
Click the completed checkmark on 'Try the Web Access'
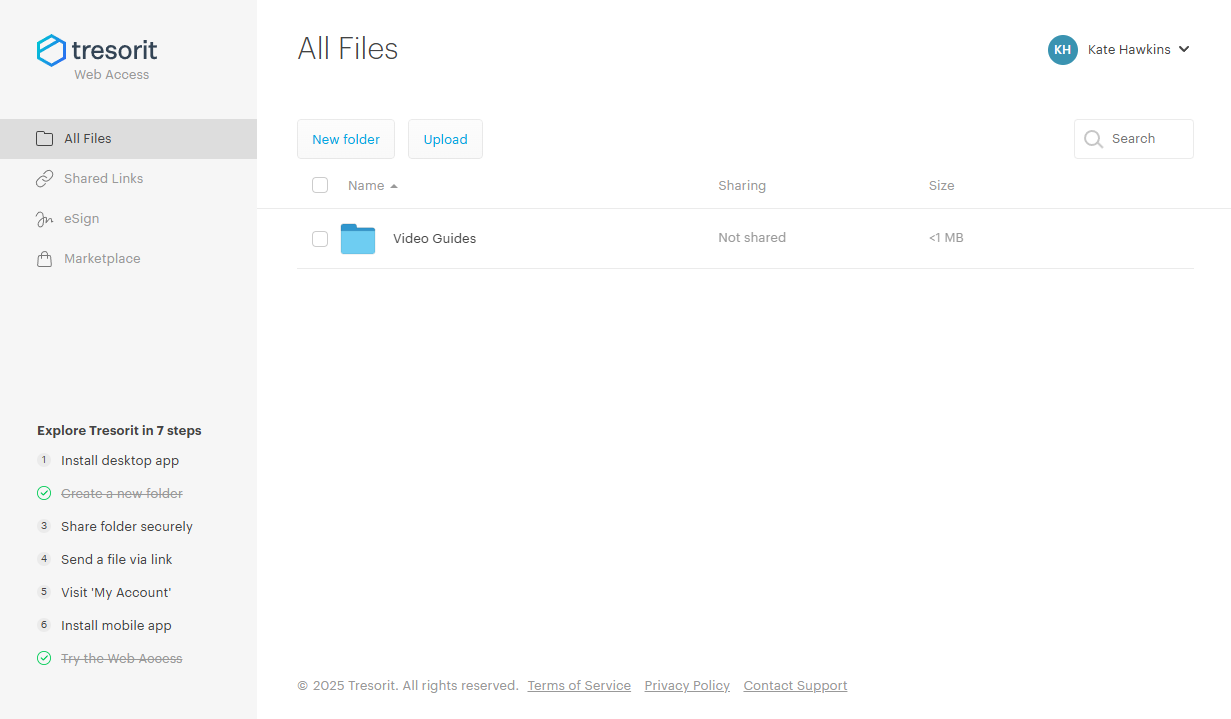pyautogui.click(x=44, y=658)
